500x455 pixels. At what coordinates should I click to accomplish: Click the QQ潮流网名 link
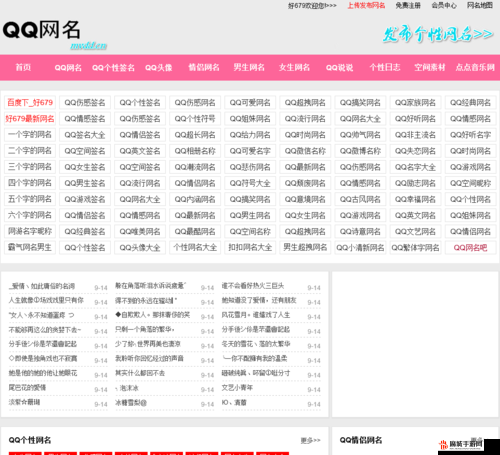195,167
